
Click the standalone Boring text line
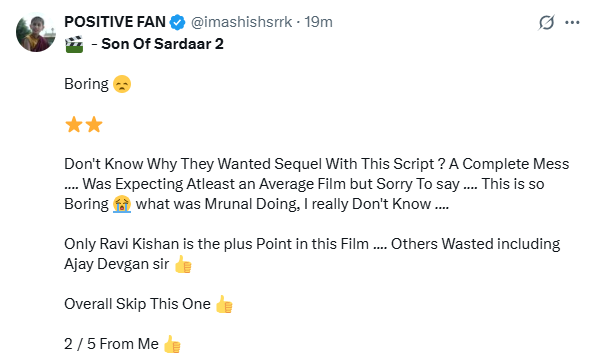tap(86, 84)
